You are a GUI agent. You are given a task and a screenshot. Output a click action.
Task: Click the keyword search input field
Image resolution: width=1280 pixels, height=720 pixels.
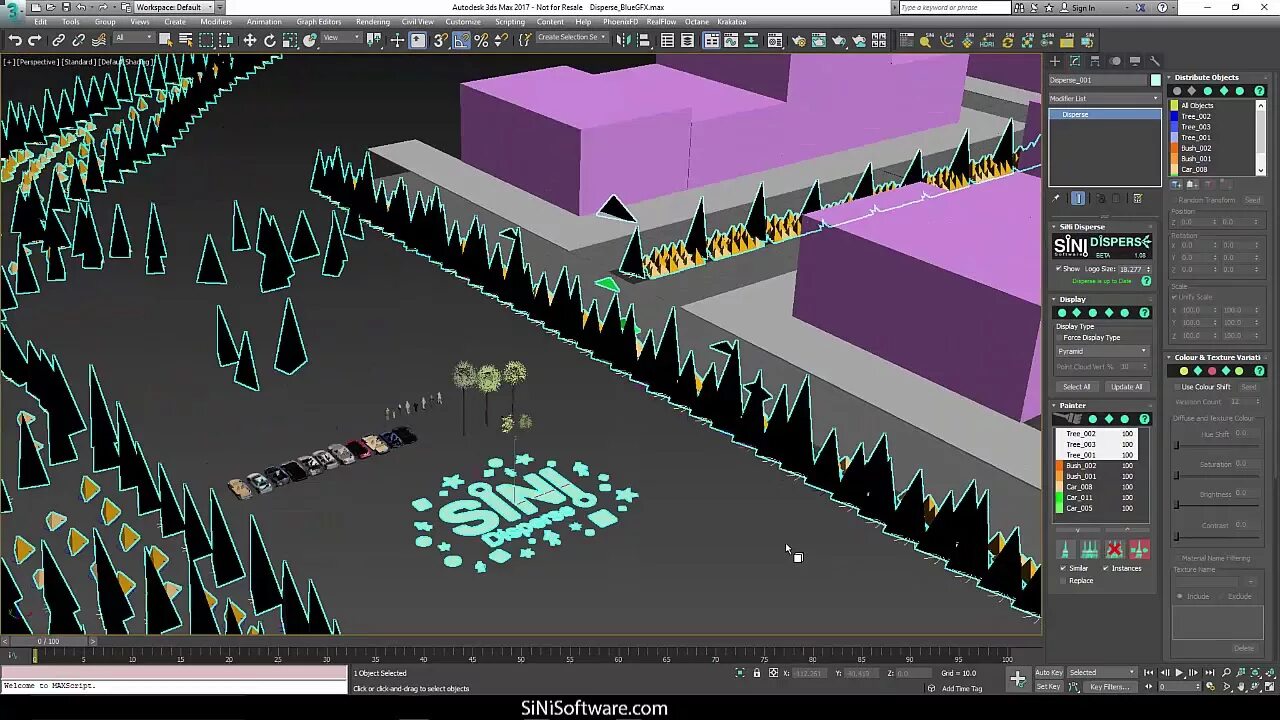click(x=955, y=7)
